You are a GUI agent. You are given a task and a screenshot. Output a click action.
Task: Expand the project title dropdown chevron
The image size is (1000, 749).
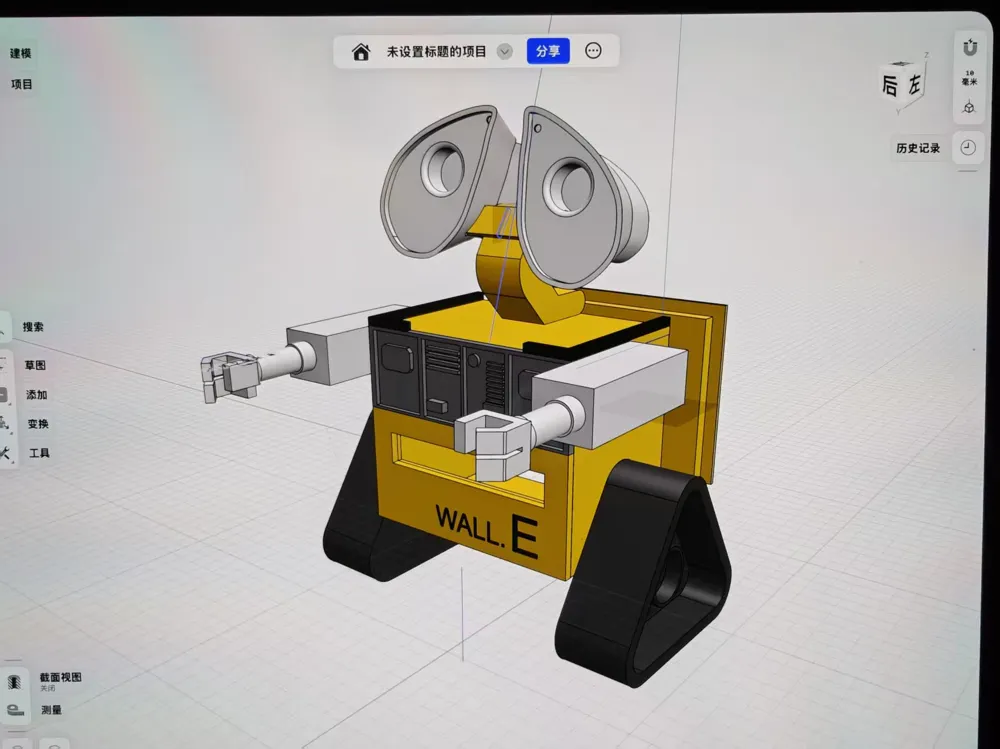click(x=504, y=52)
